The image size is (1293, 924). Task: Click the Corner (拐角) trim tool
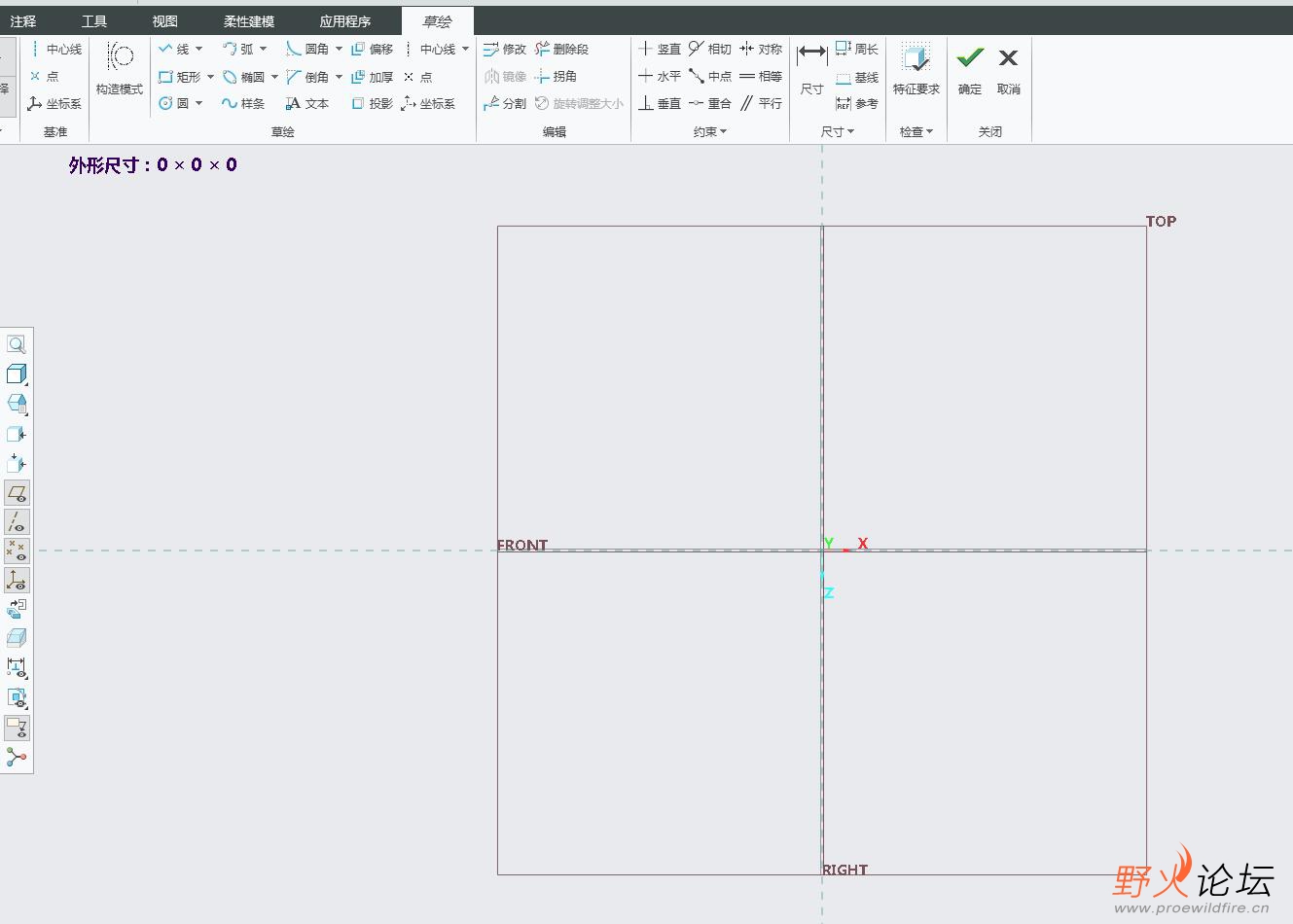pos(556,76)
